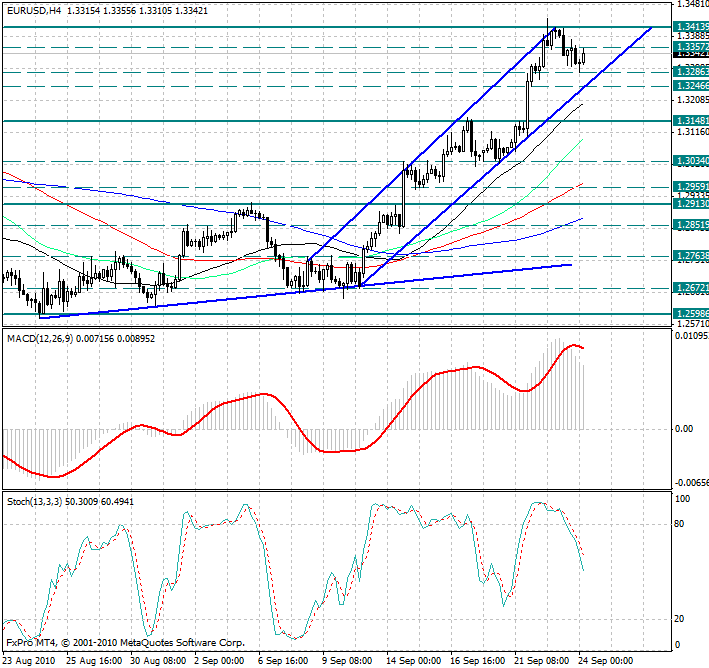709x668 pixels.
Task: Click the MACD scale value -0.00656
Action: (692, 483)
